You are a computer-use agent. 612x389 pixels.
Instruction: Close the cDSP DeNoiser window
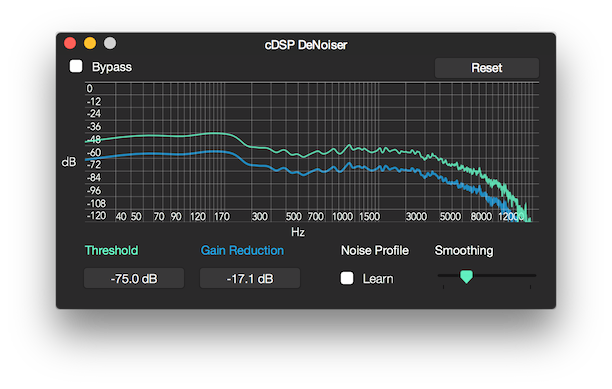pyautogui.click(x=70, y=43)
